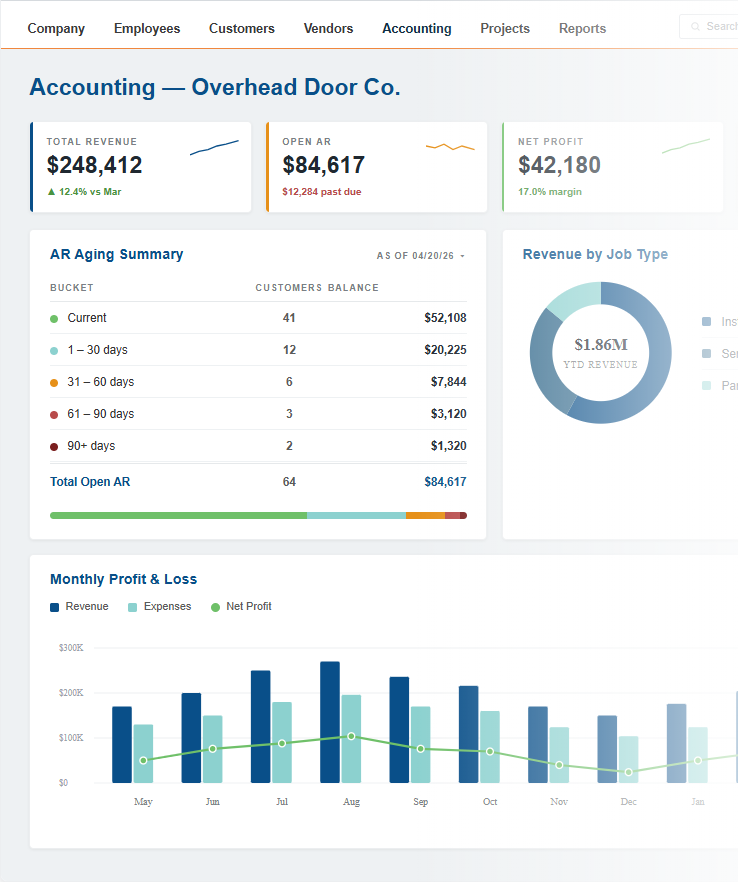The width and height of the screenshot is (738, 882).
Task: Toggle the Revenue legend item in Monthly Profit & Loss
Action: pos(79,606)
